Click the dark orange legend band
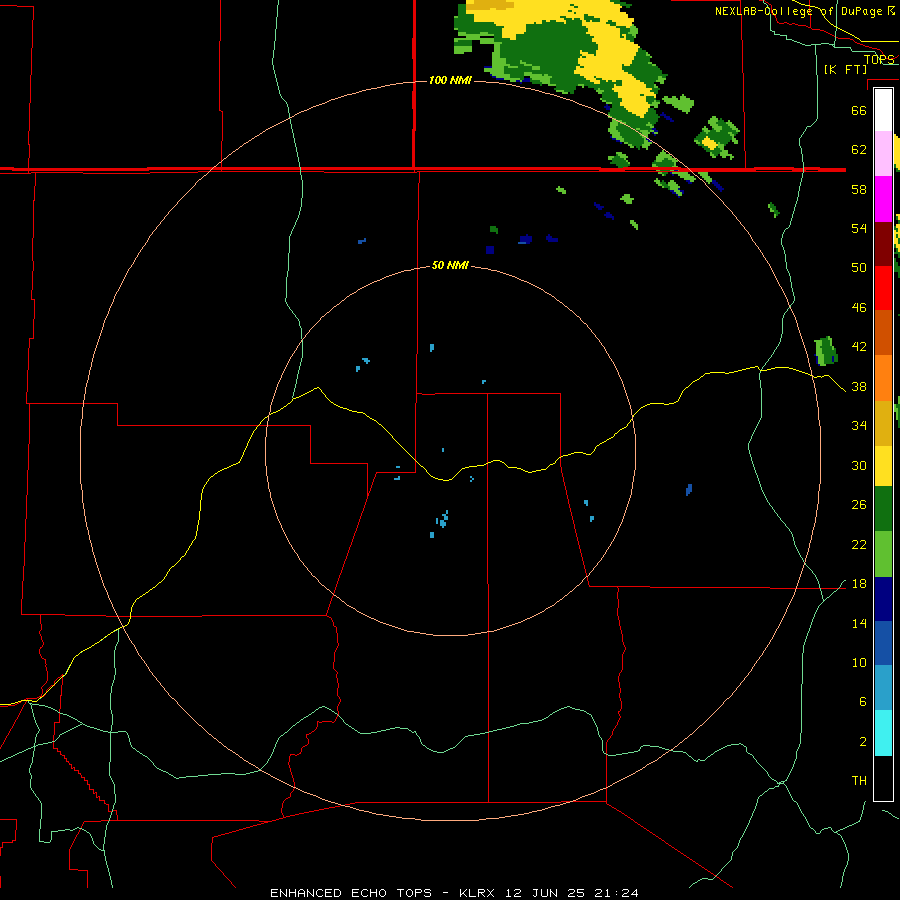900x900 pixels. click(x=883, y=332)
